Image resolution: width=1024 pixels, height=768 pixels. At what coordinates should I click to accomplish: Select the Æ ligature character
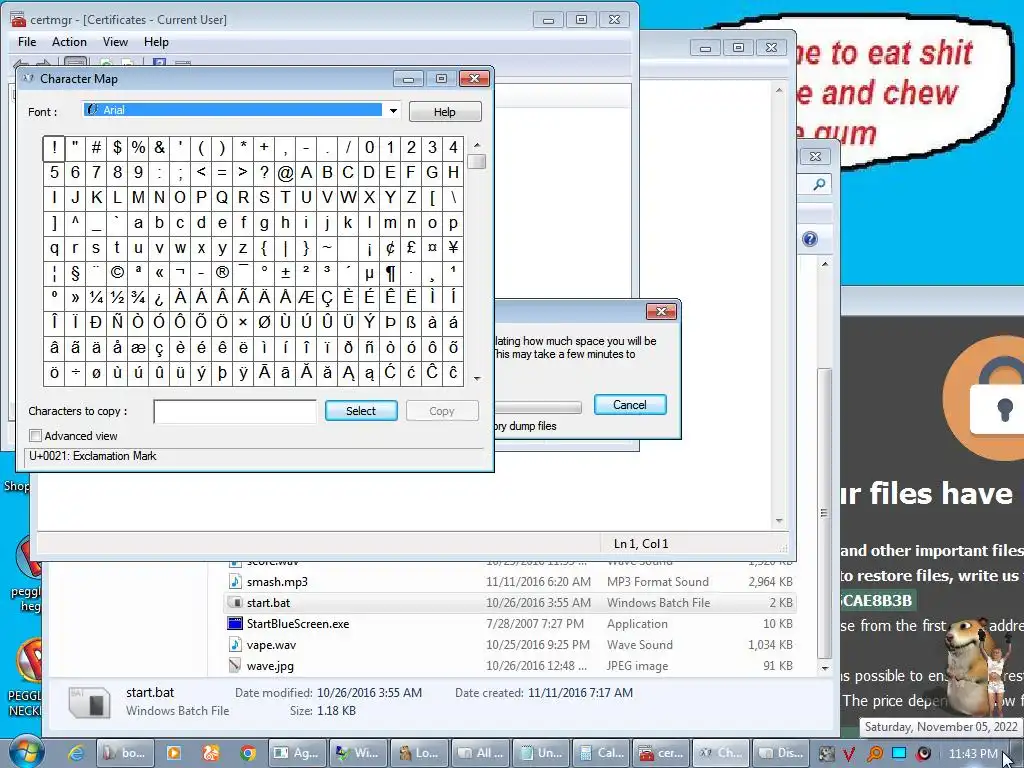pos(306,298)
